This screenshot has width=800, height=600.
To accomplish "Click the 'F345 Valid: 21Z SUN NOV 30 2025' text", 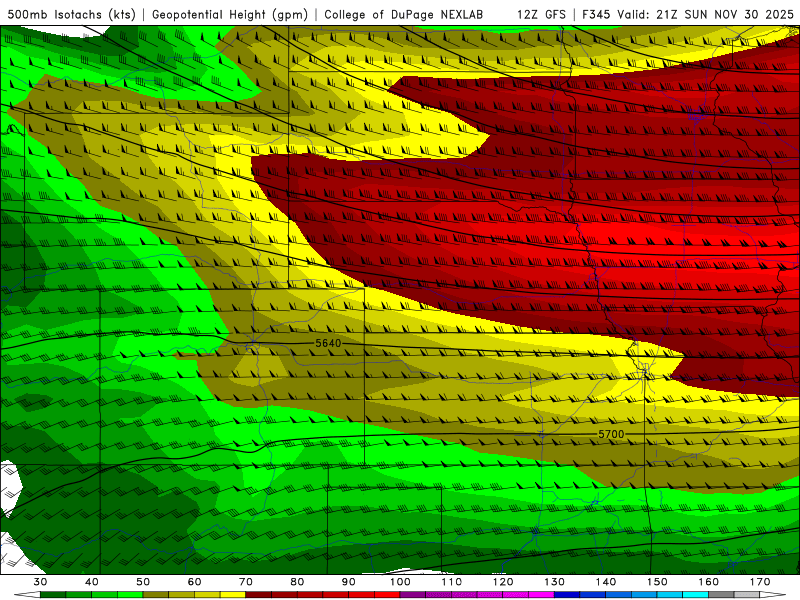I will click(x=688, y=15).
